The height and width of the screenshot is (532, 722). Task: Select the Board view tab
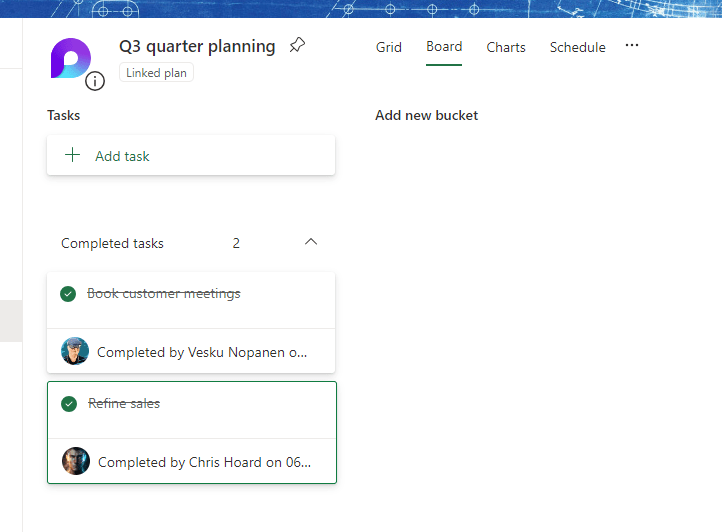[x=444, y=47]
